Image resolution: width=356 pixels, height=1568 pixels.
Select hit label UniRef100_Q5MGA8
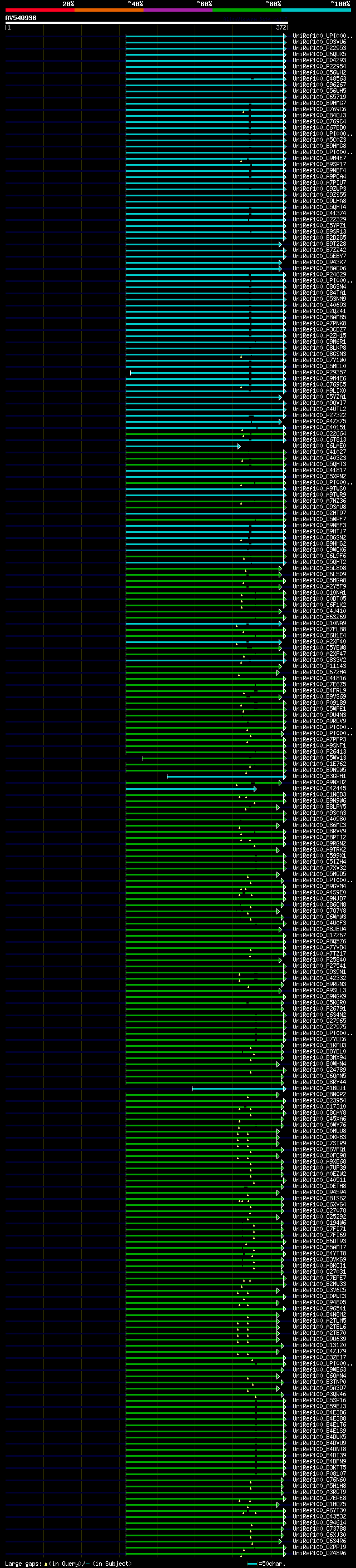pyautogui.click(x=319, y=581)
